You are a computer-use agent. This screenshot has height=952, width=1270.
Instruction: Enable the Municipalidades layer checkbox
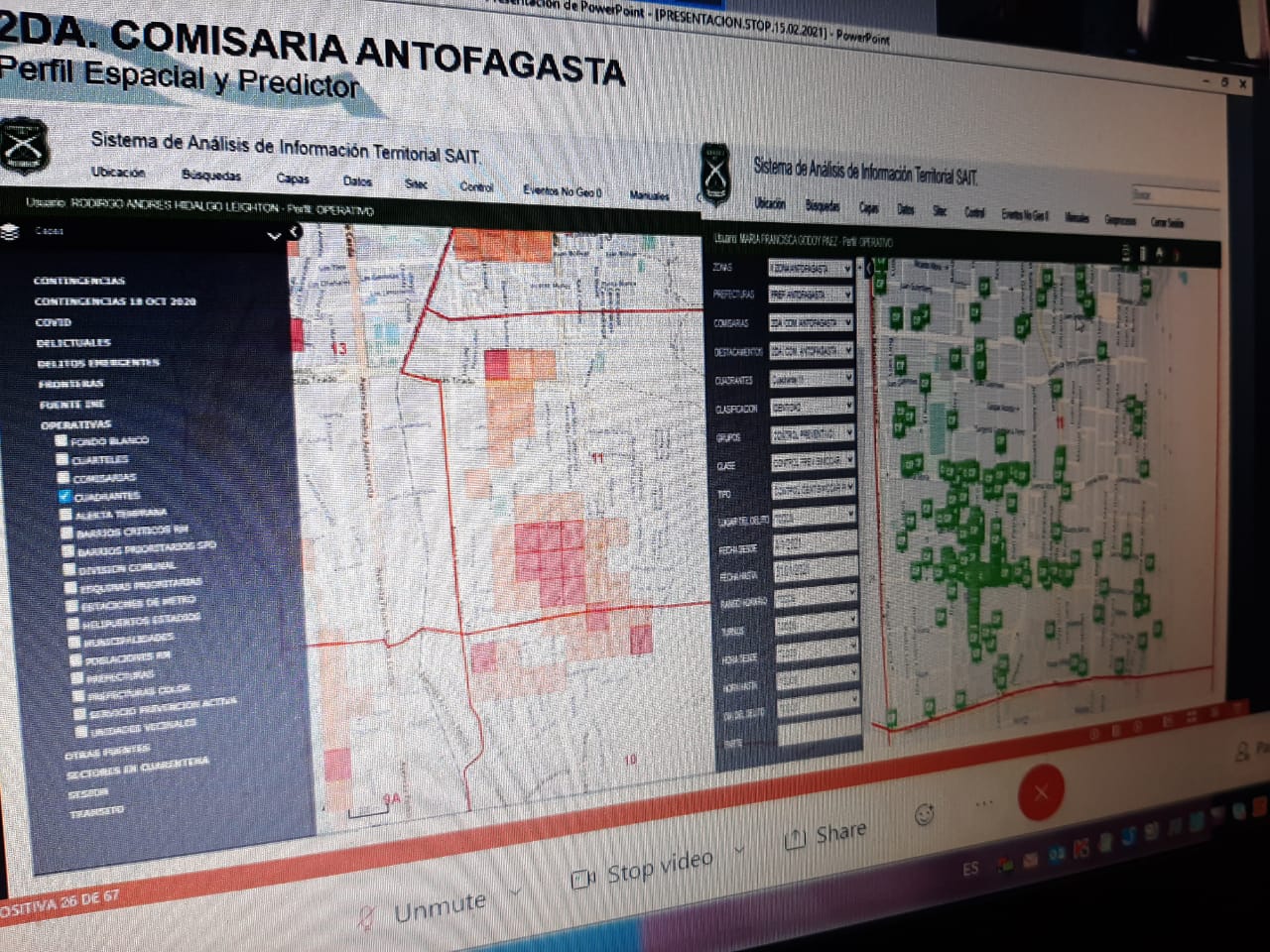tap(75, 642)
